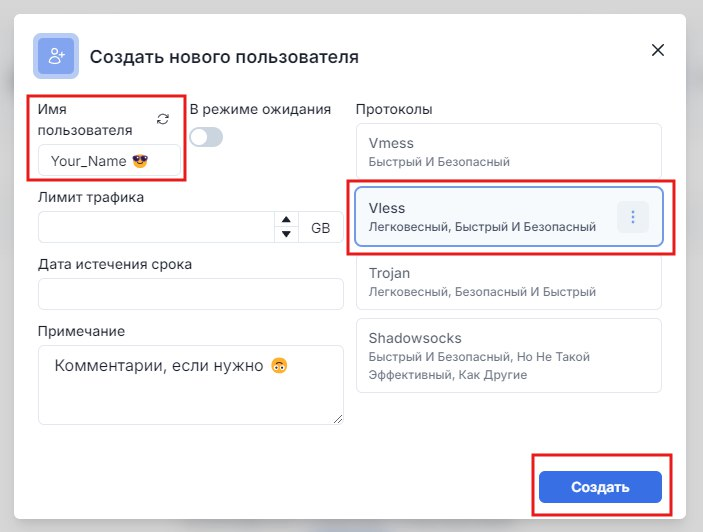The image size is (703, 532).
Task: Click the GB unit label
Action: 321,228
